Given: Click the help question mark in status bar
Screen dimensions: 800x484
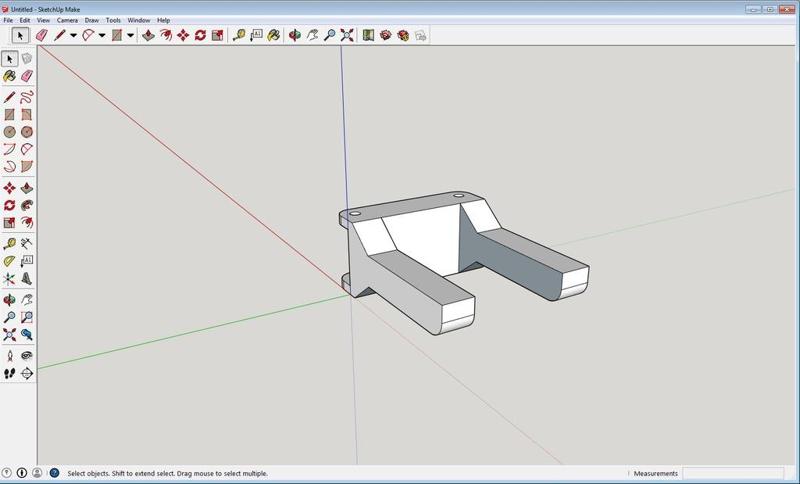Looking at the screenshot, I should coord(53,473).
